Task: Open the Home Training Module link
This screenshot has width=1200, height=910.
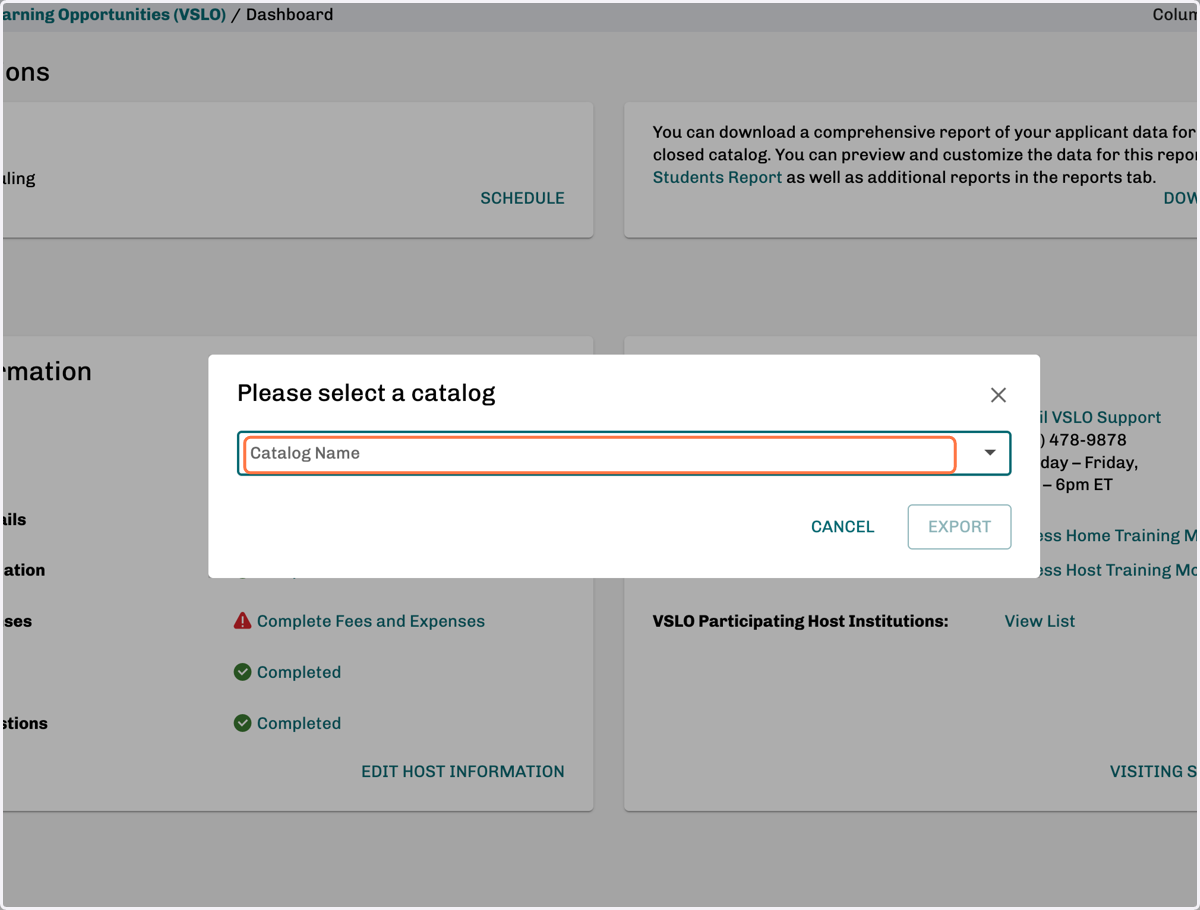Action: (x=1118, y=536)
